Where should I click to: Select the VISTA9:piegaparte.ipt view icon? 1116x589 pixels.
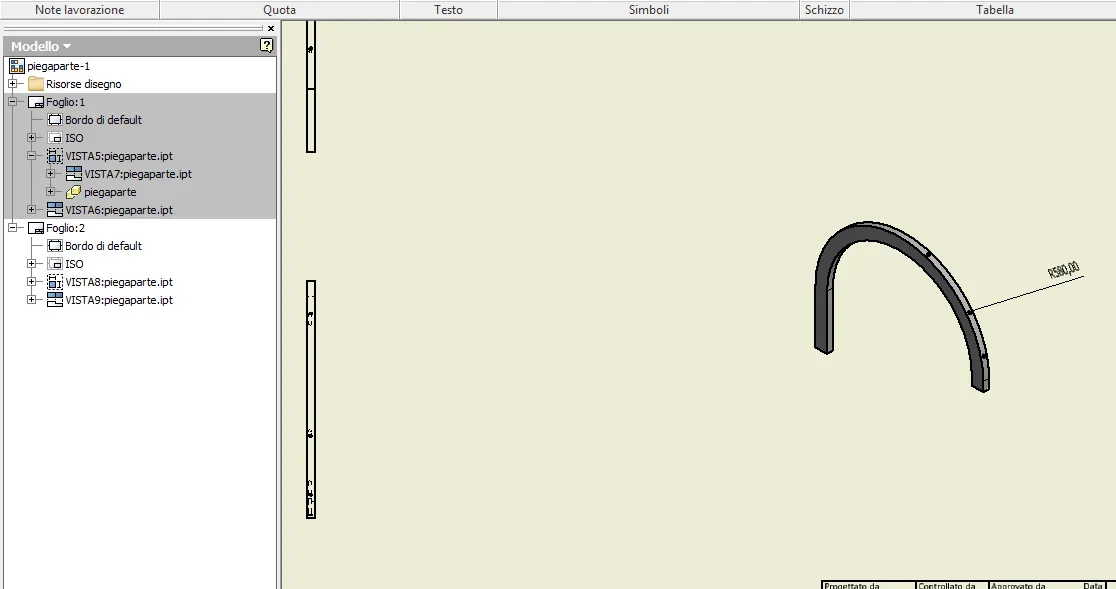click(55, 300)
